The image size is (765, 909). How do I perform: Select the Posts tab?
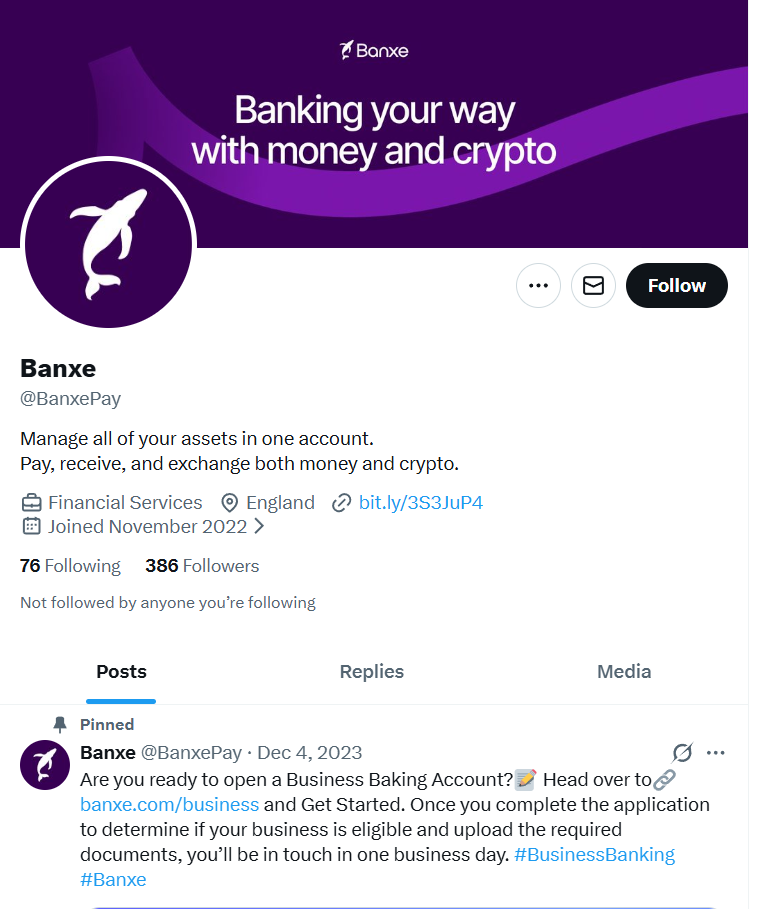[x=121, y=671]
